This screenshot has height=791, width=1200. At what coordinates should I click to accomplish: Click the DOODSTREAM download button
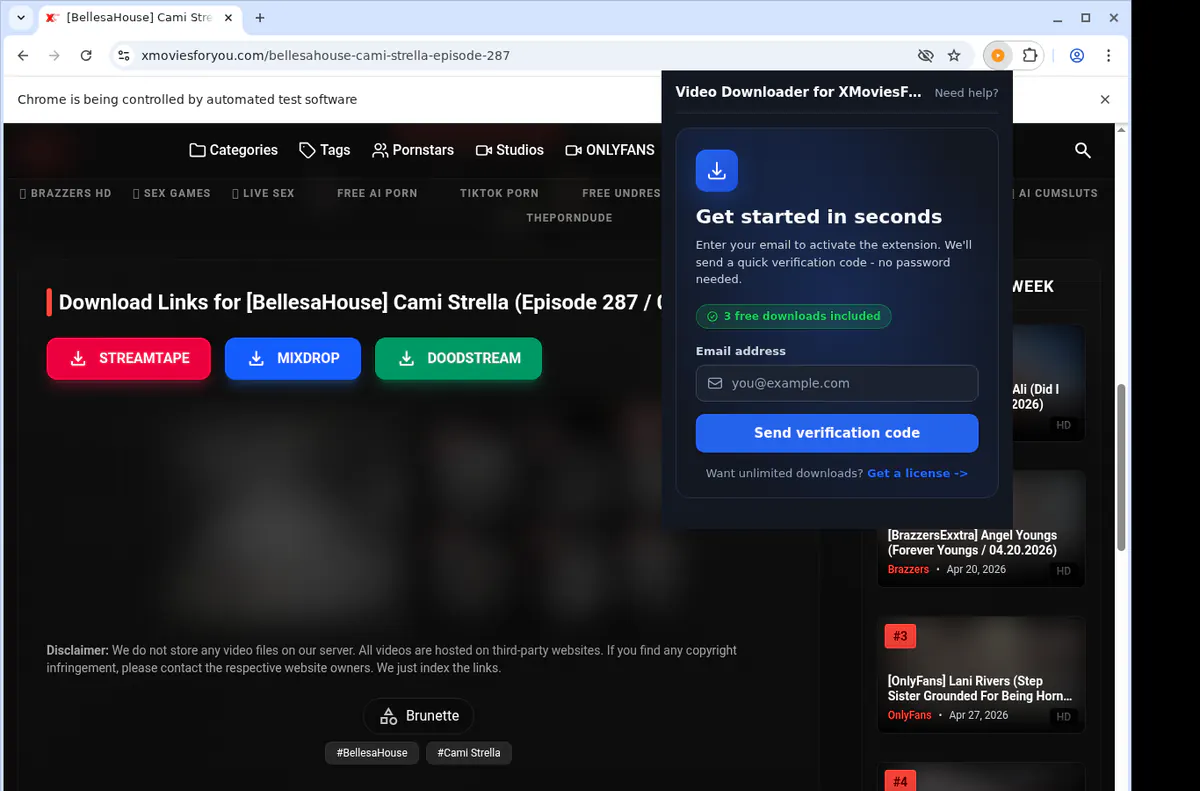tap(458, 358)
